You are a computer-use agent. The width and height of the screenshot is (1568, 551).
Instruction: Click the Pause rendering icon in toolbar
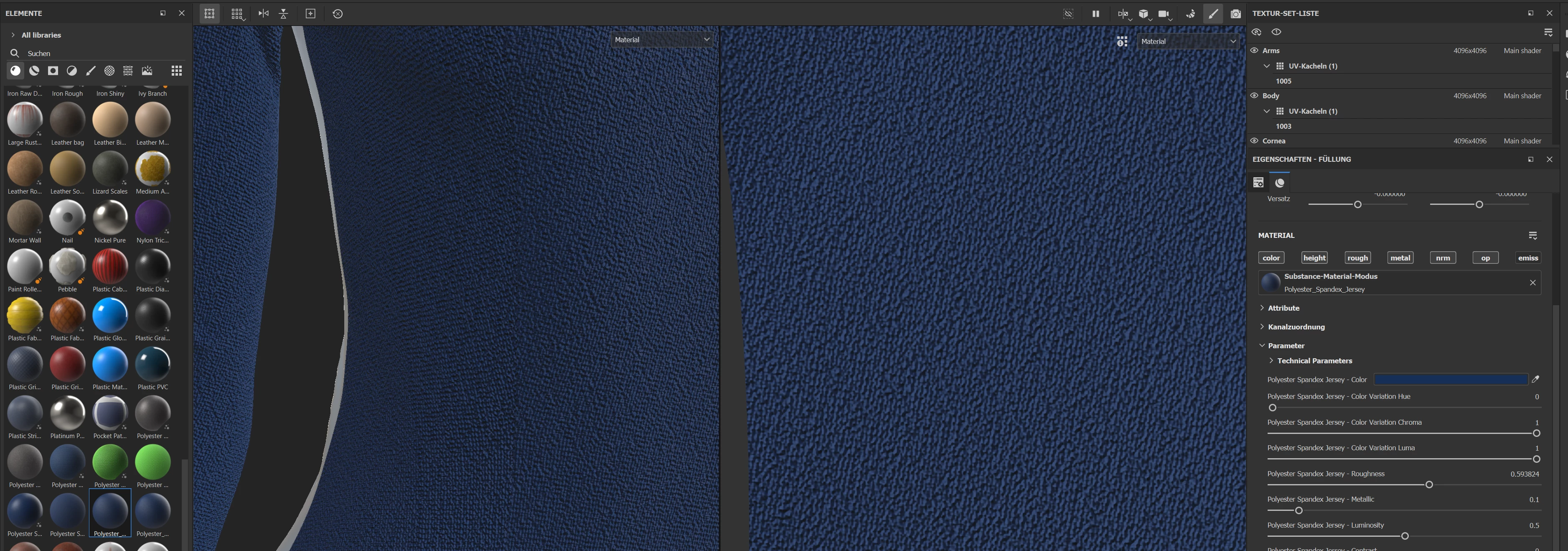click(1095, 13)
